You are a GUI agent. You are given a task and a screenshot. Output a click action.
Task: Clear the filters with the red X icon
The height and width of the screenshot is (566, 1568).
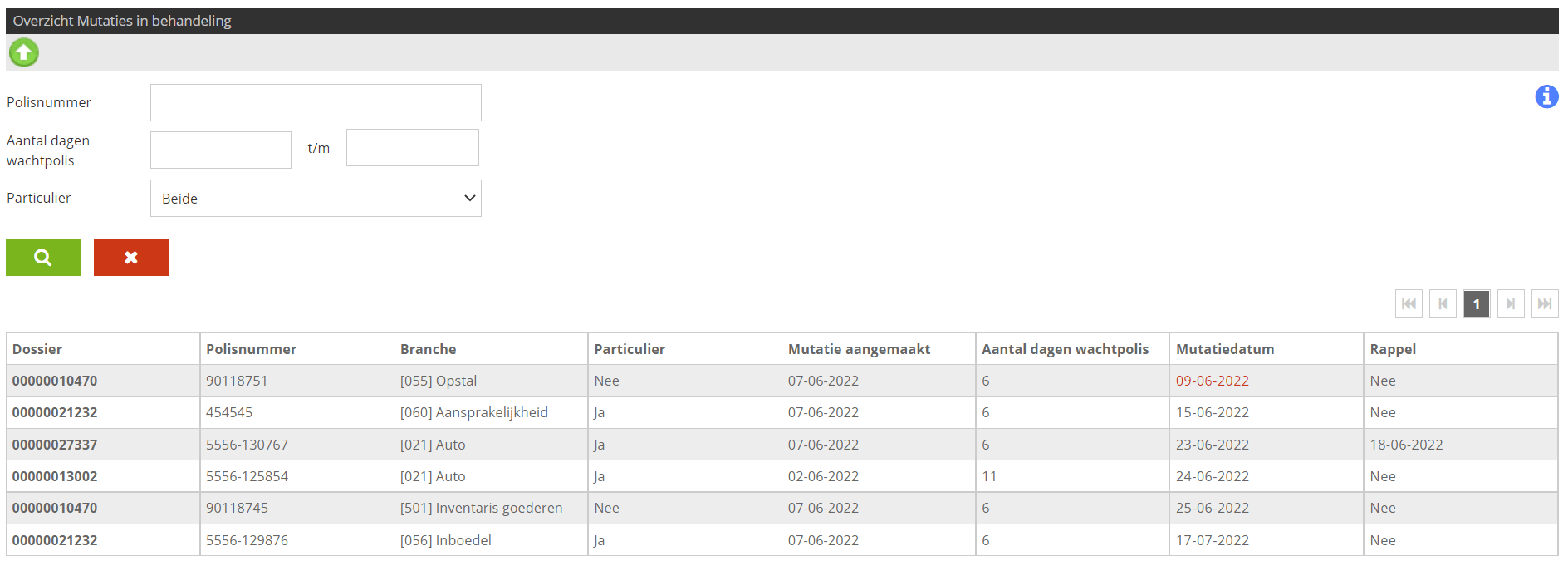click(130, 257)
